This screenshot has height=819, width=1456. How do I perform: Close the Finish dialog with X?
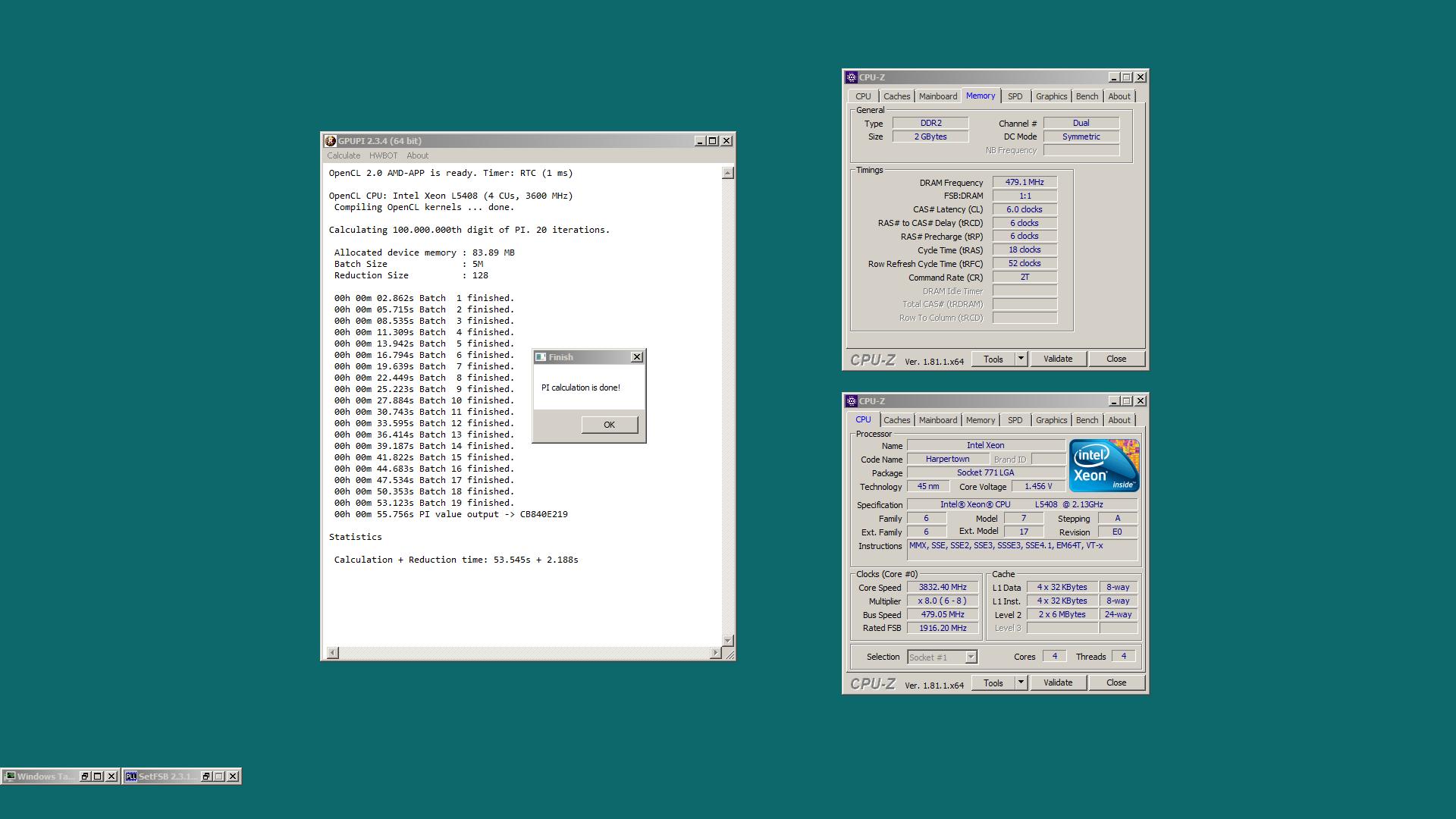click(637, 357)
